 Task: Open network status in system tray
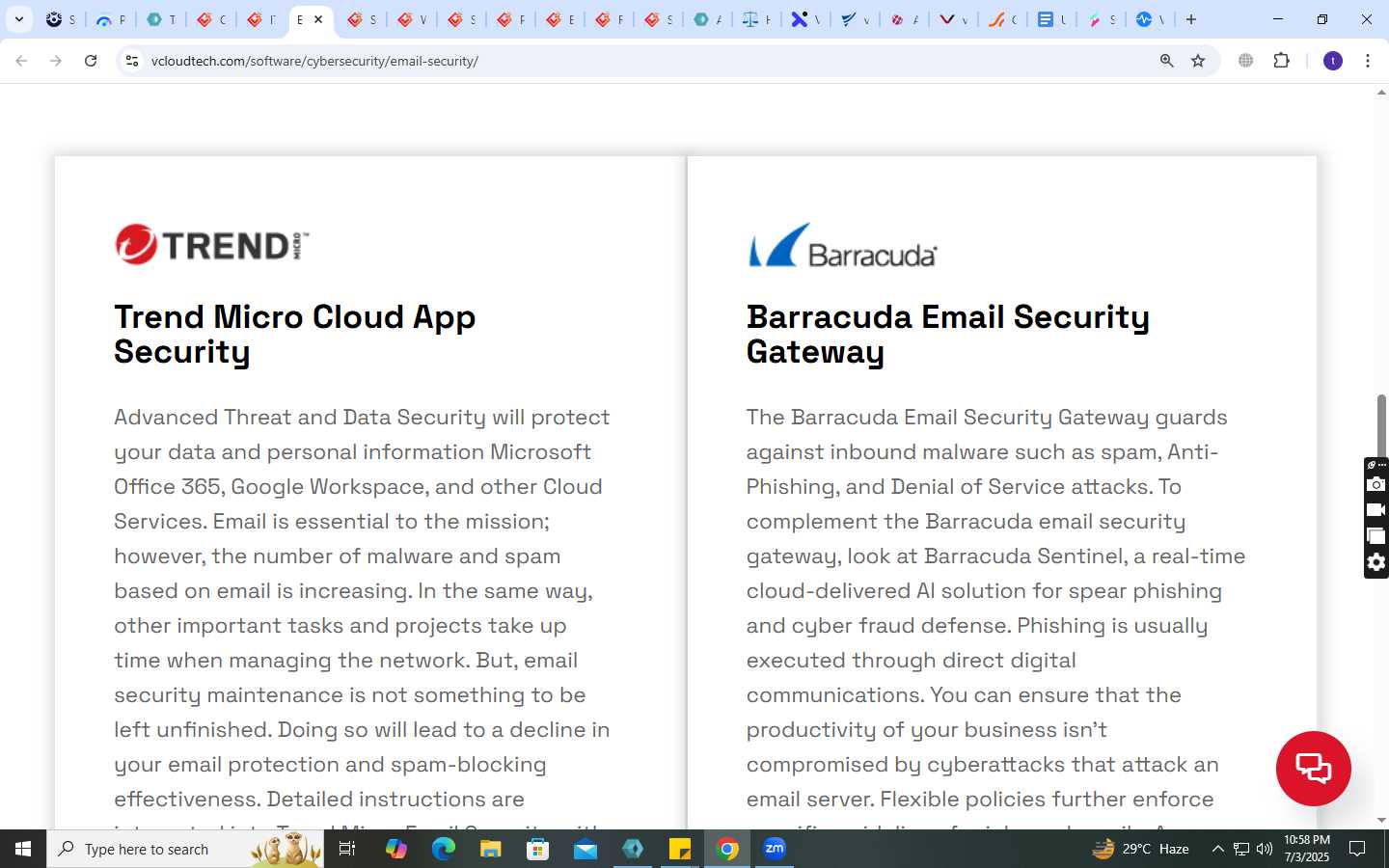[1241, 849]
